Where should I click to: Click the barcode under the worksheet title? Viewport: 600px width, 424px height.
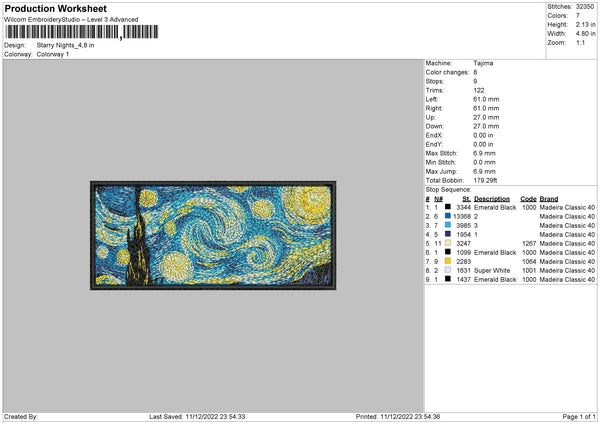[x=81, y=32]
